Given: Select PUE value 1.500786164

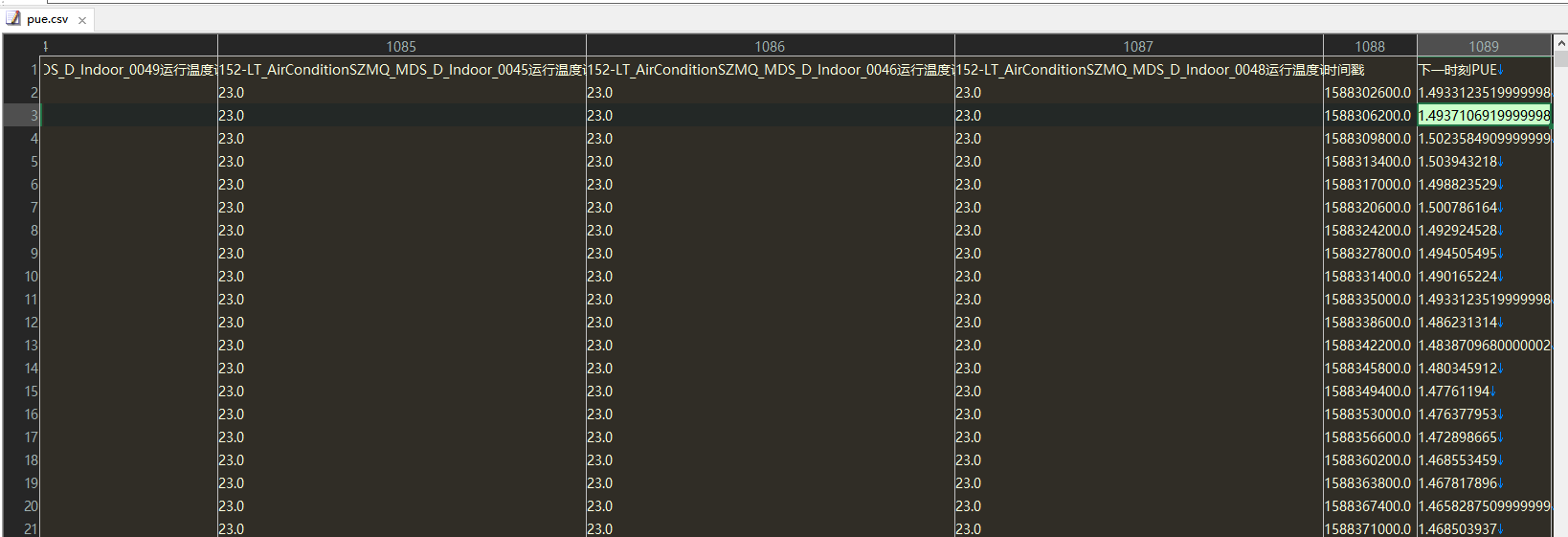Looking at the screenshot, I should (x=1484, y=208).
